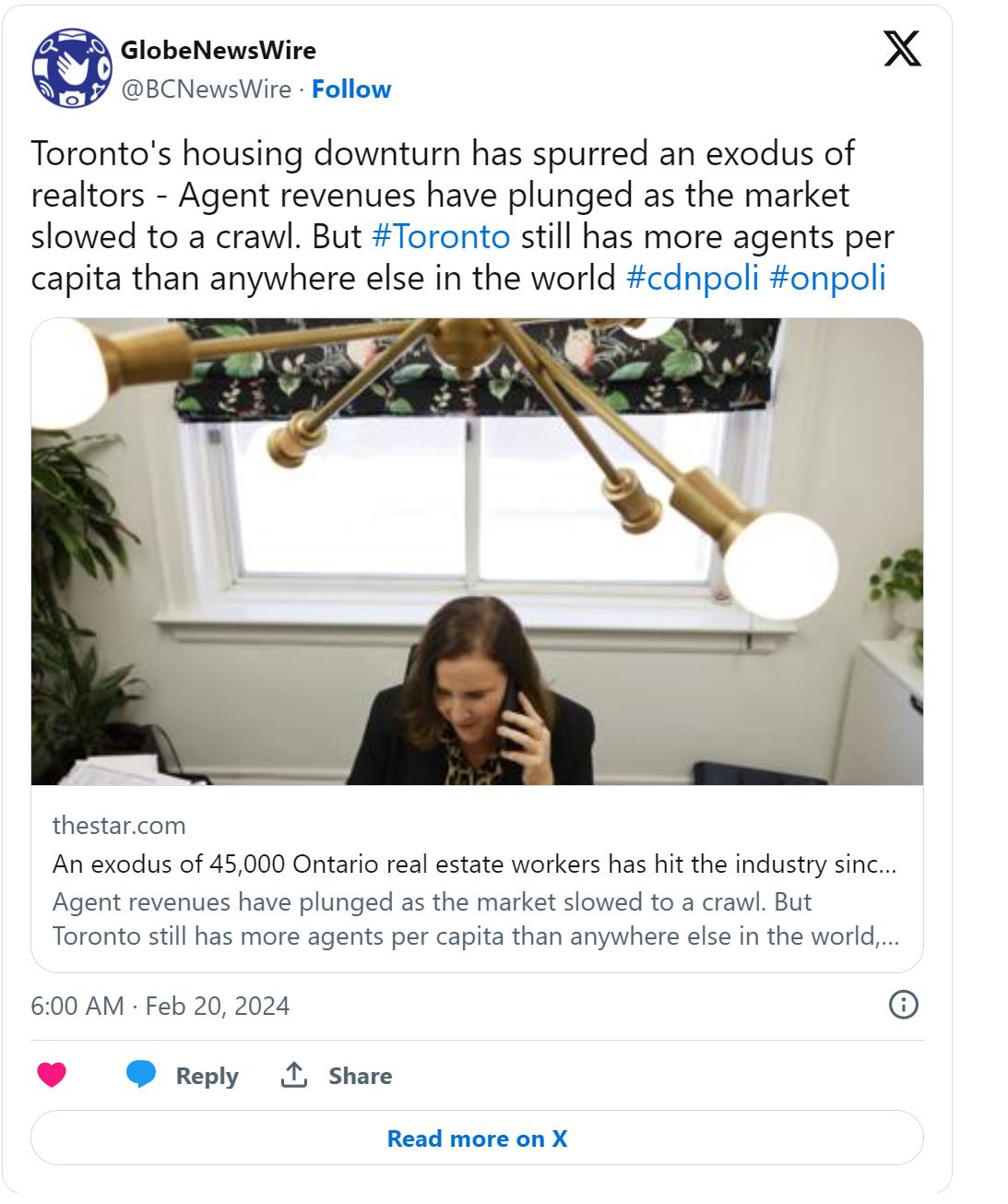This screenshot has height=1204, width=1008.
Task: Click the share upload arrow icon
Action: pos(293,1075)
